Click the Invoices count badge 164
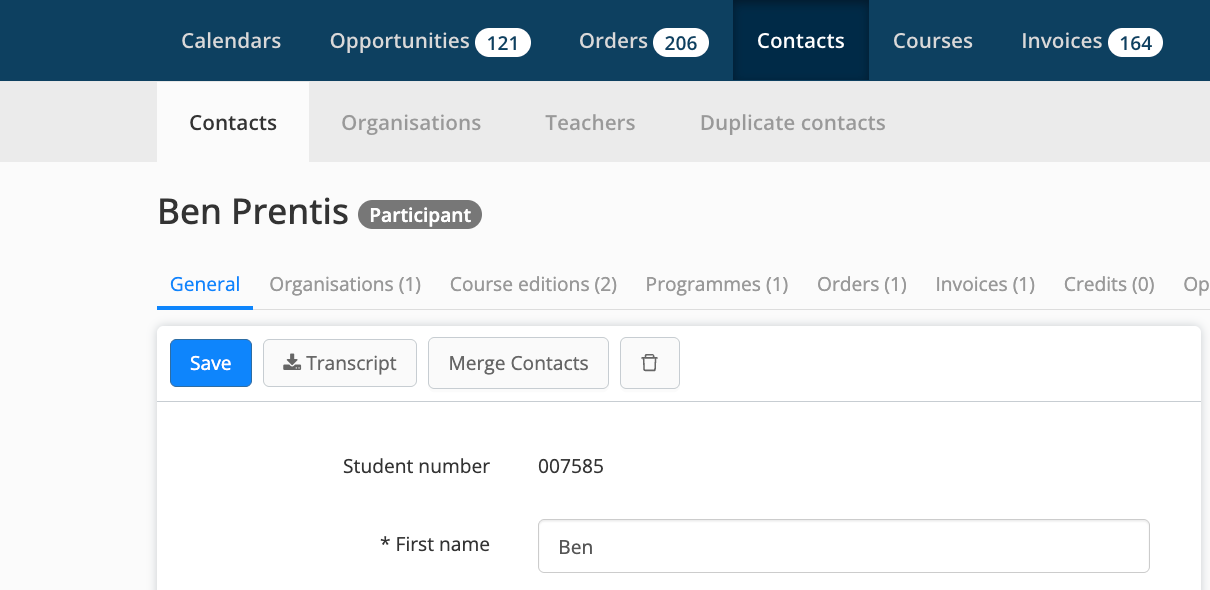Screen dimensions: 1210x590 [1136, 43]
